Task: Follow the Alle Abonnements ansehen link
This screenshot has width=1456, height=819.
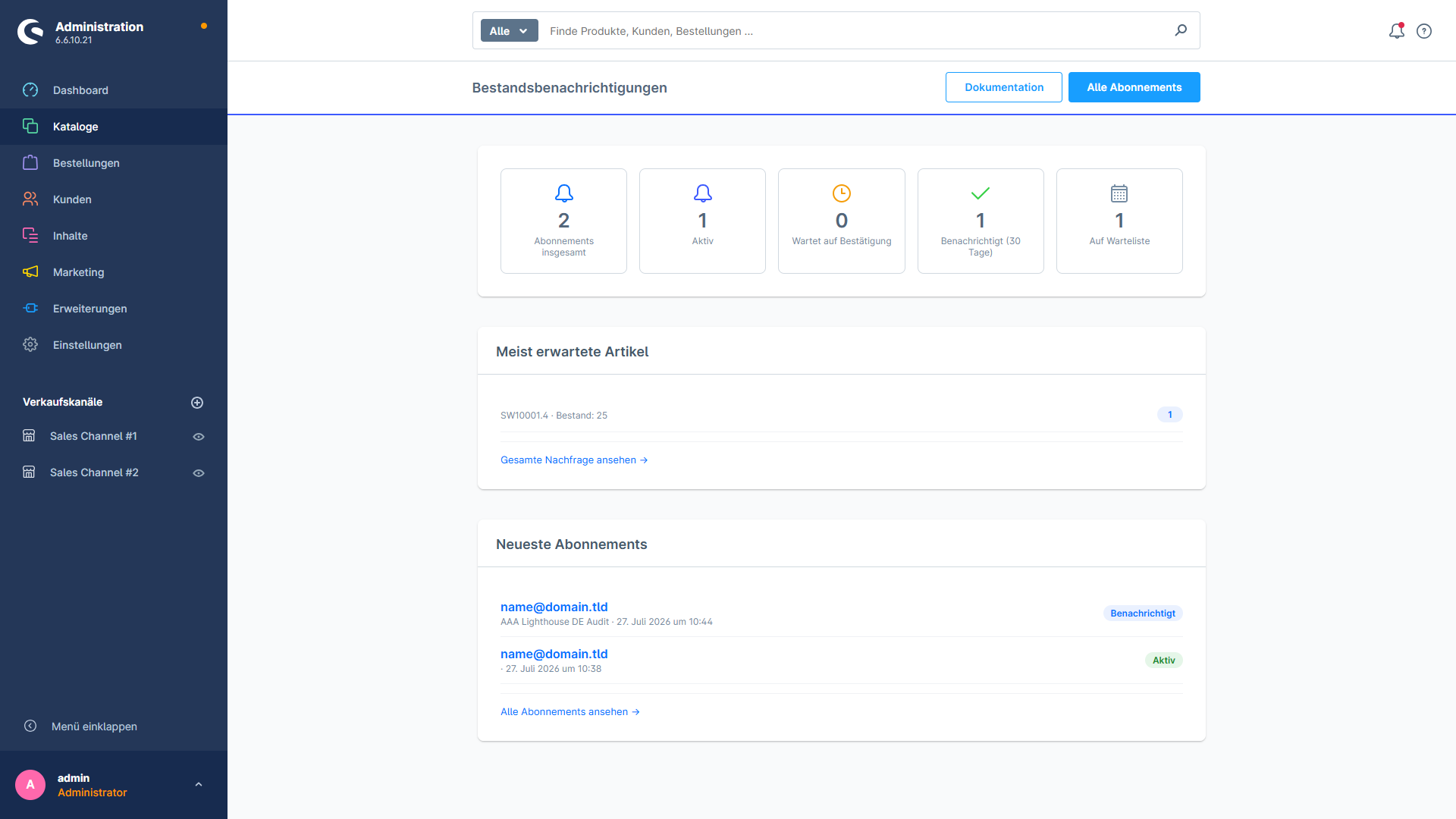Action: (x=570, y=712)
